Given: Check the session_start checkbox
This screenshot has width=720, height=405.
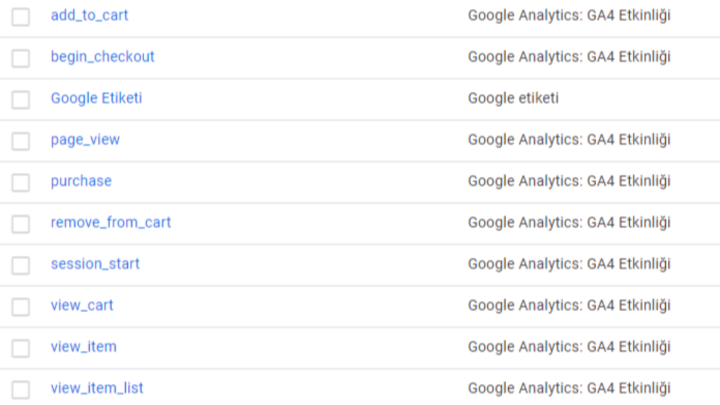Looking at the screenshot, I should click(x=21, y=265).
